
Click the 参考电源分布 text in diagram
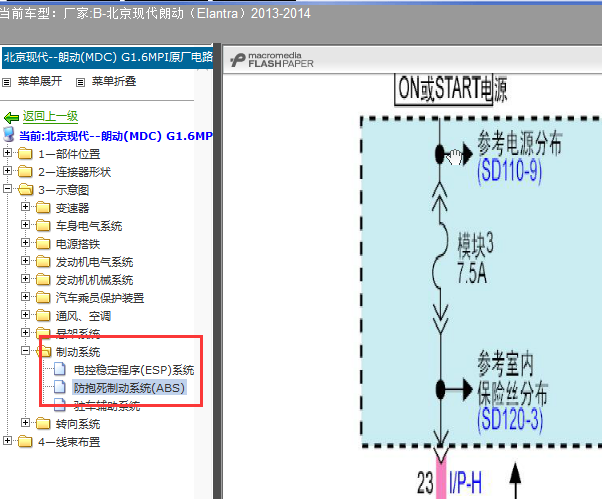[519, 143]
